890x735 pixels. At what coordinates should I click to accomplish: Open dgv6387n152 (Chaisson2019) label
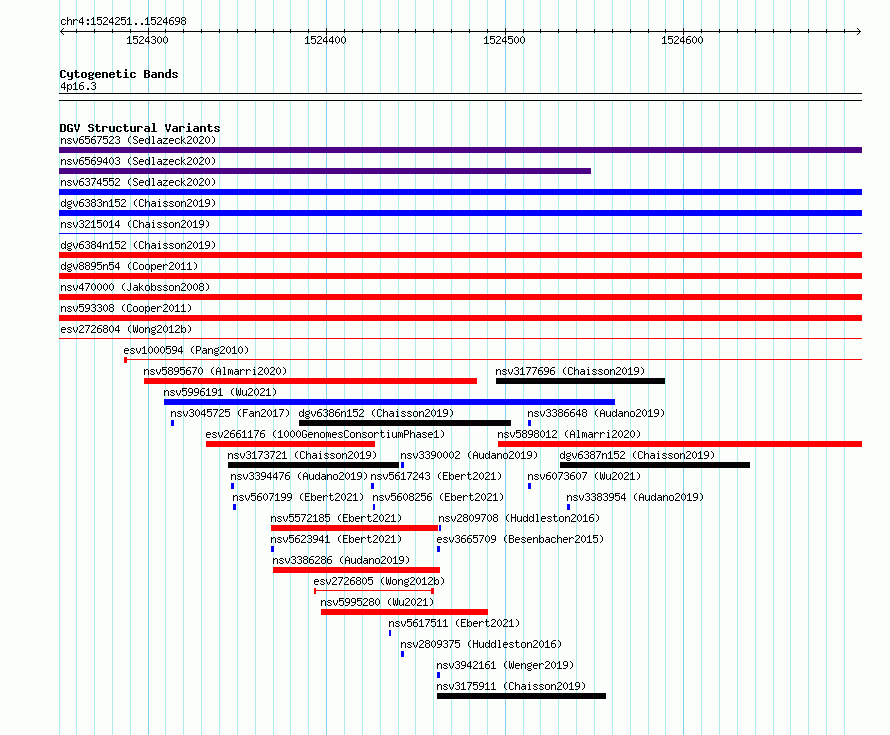click(x=637, y=455)
